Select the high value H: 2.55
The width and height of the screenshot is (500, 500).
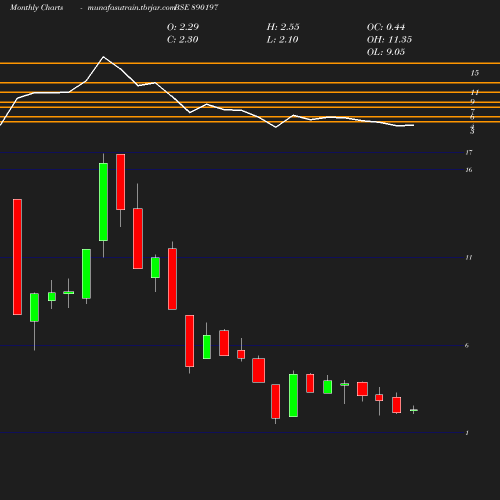pos(283,27)
